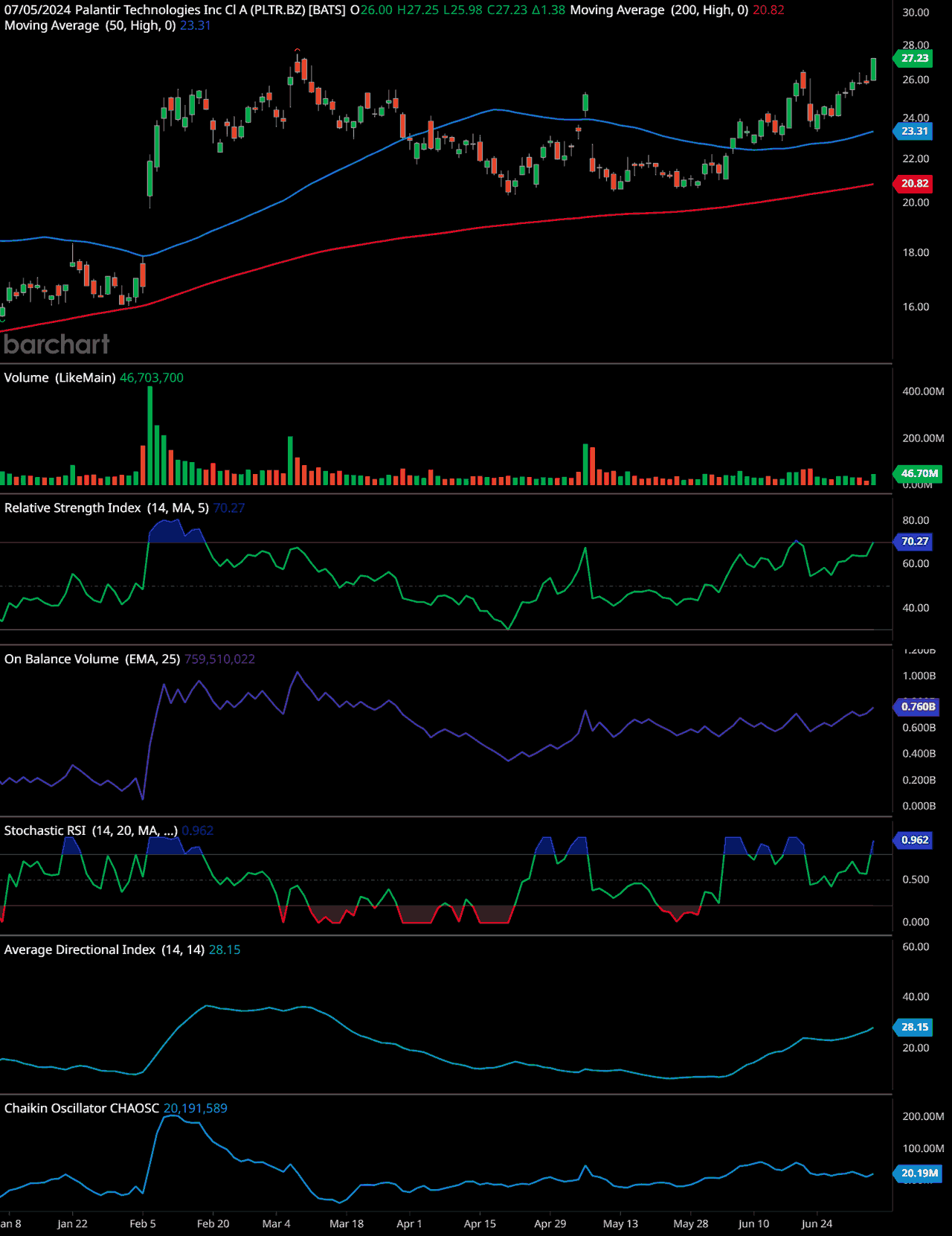Click the Relative Strength Index (14, MA, 5) label

click(106, 508)
